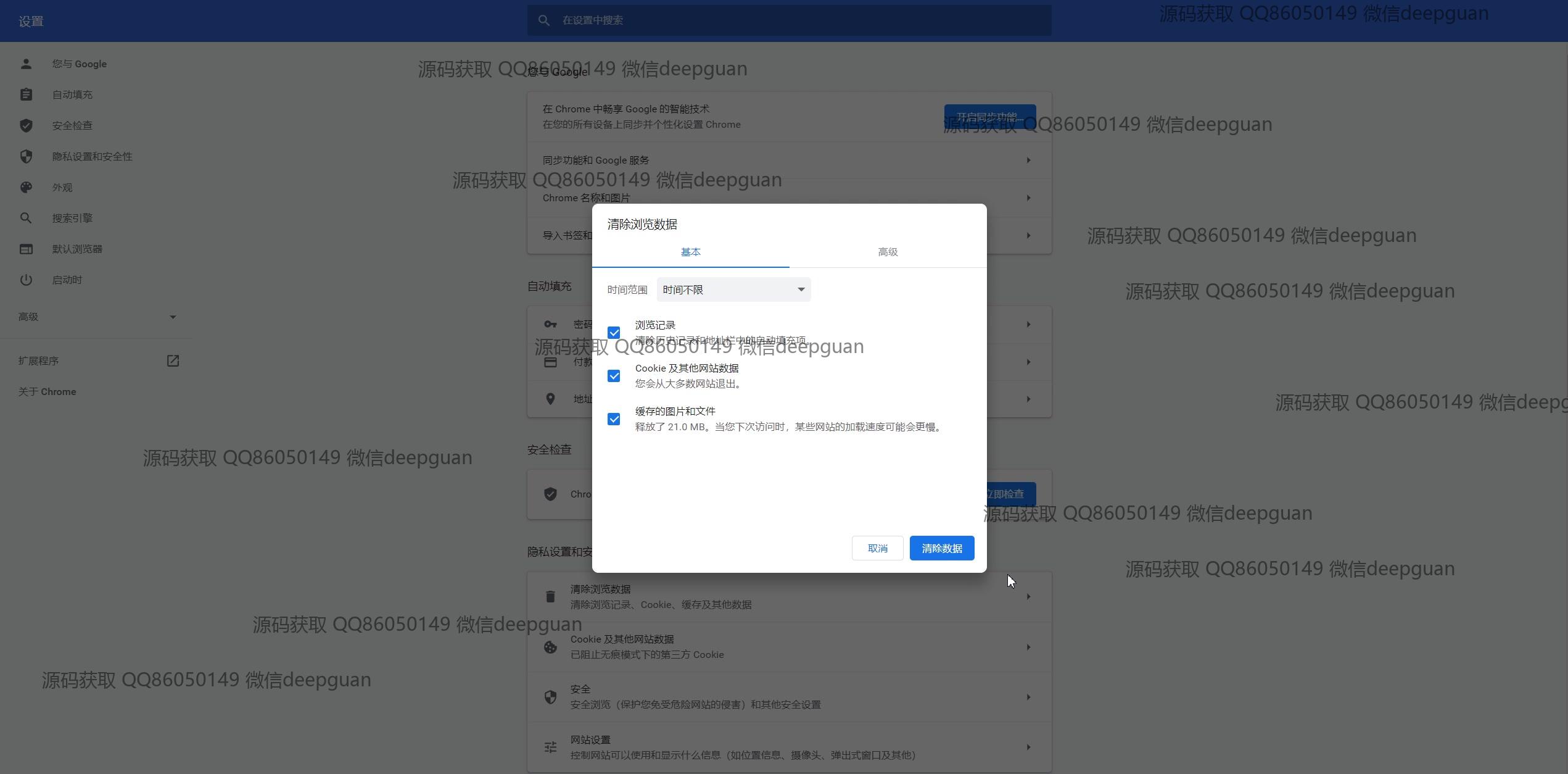The height and width of the screenshot is (774, 1568).
Task: Click the external link icon next to 扩展程序
Action: [x=173, y=360]
